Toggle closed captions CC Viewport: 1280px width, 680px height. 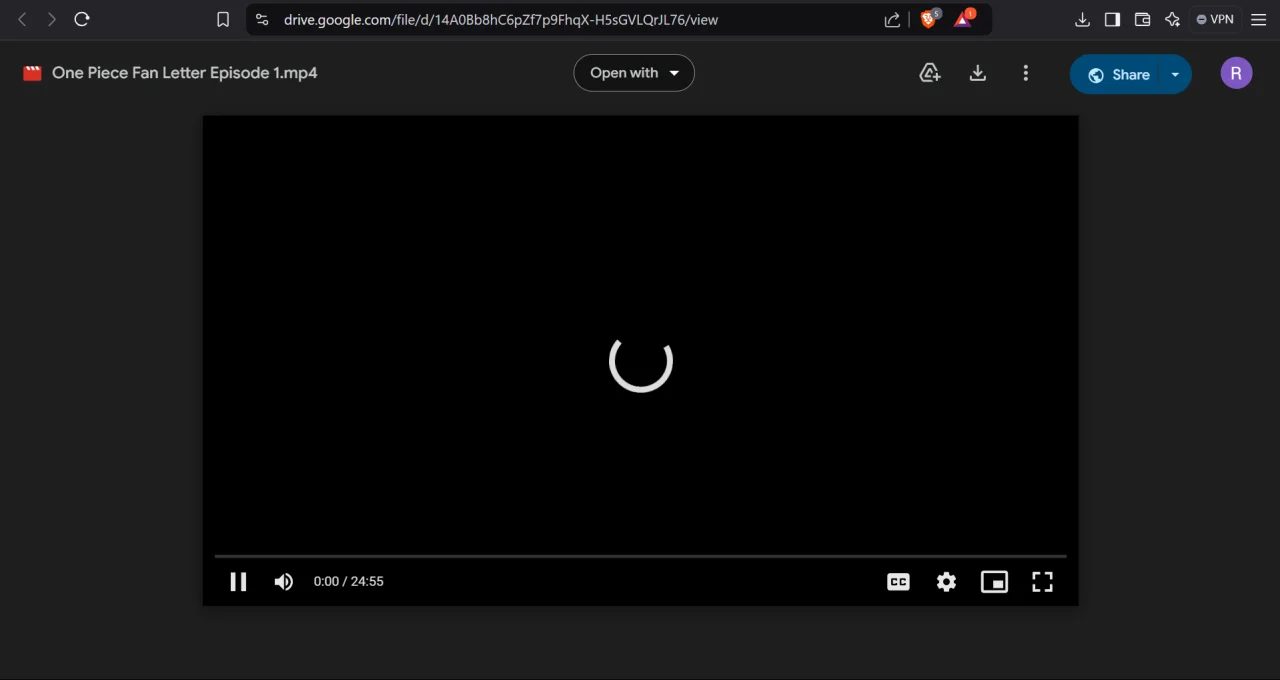pos(898,581)
